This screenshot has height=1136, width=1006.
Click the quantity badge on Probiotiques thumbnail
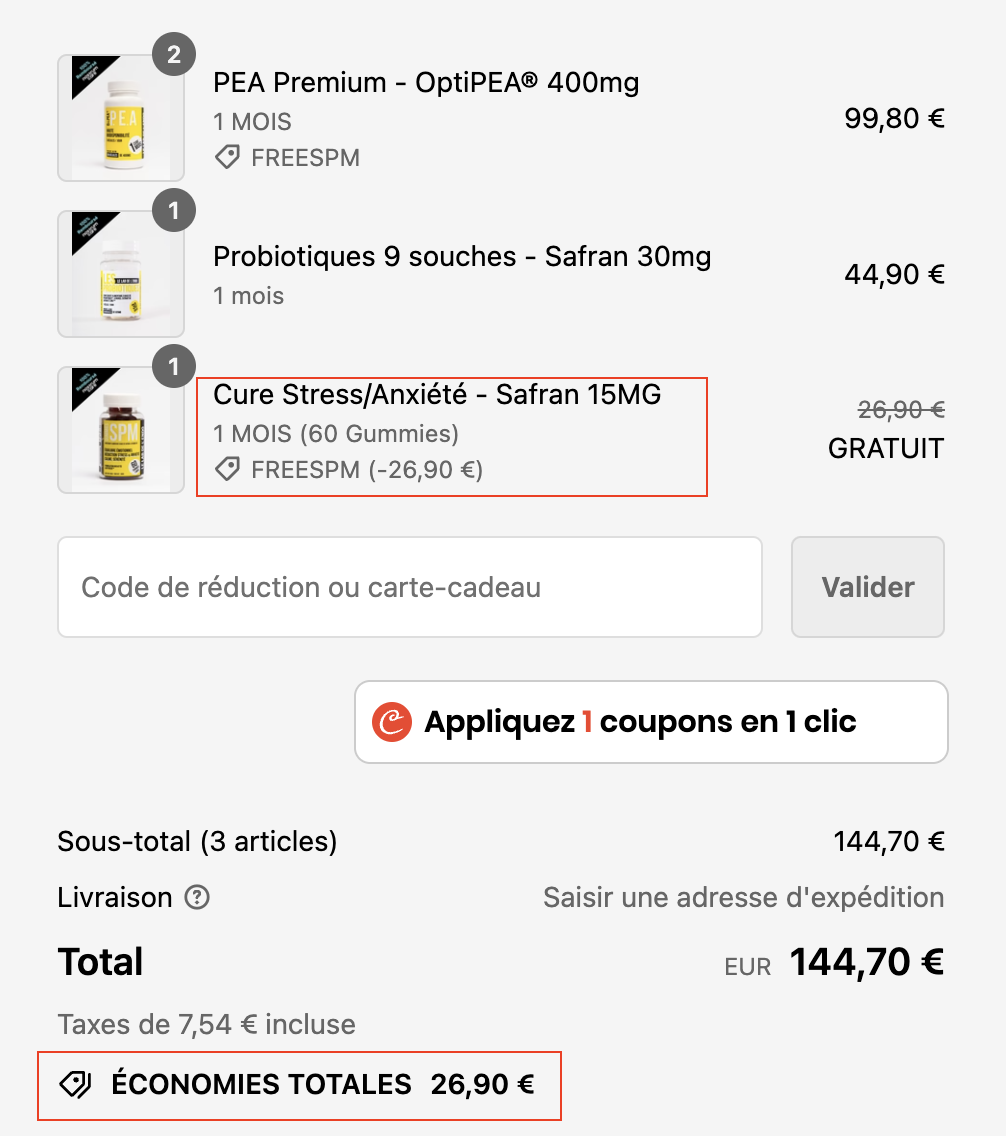(174, 210)
